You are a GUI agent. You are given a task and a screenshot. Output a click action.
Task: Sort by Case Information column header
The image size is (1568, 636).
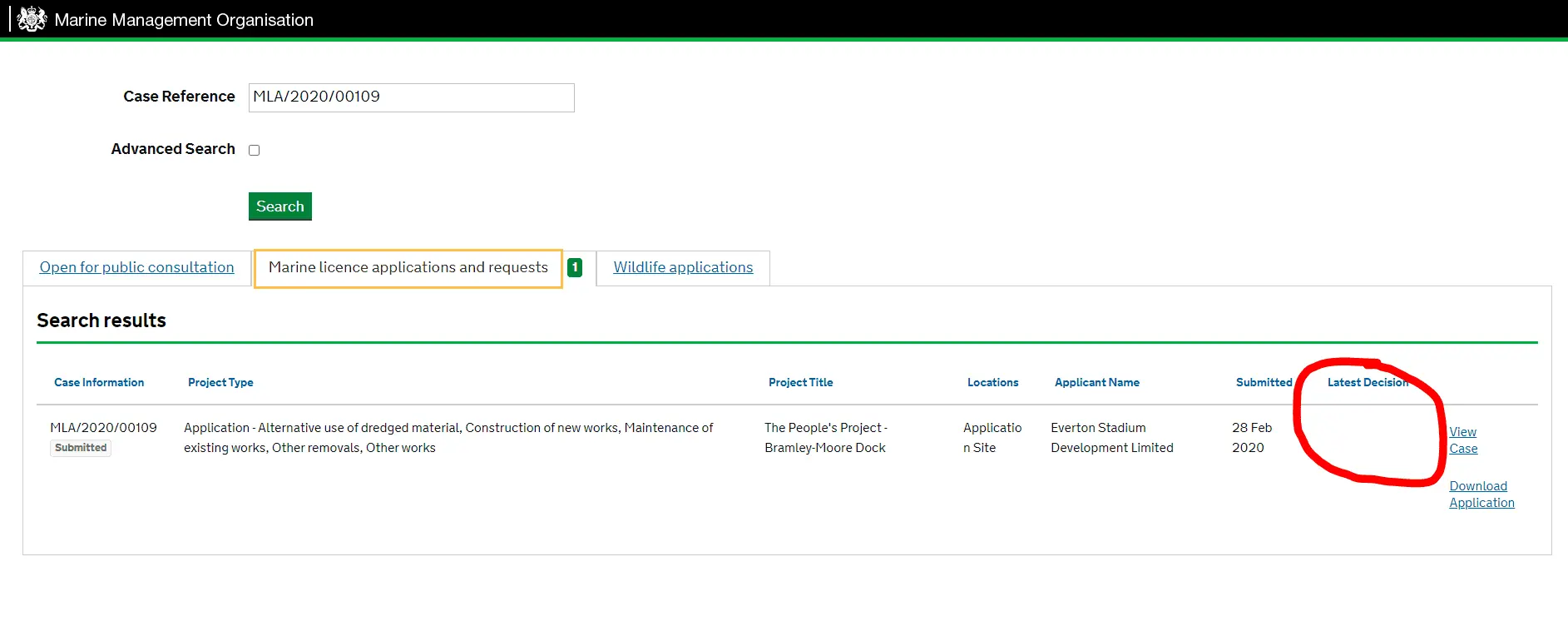[x=99, y=383]
